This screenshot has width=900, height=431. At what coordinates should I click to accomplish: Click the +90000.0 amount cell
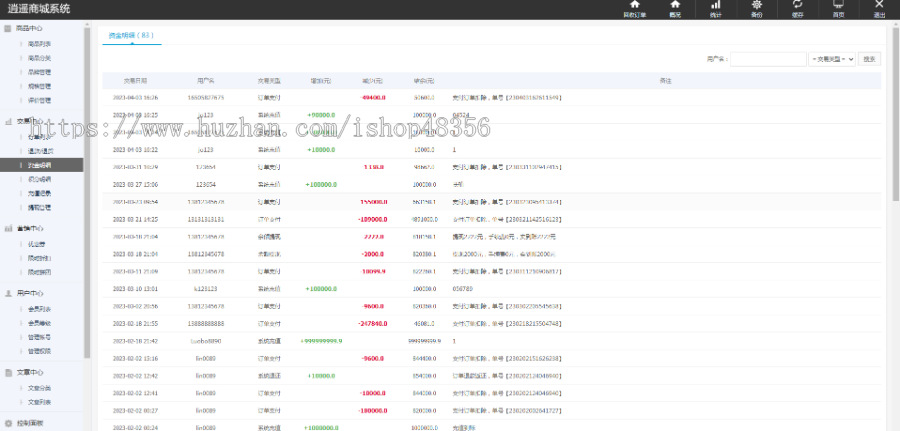tap(321, 115)
